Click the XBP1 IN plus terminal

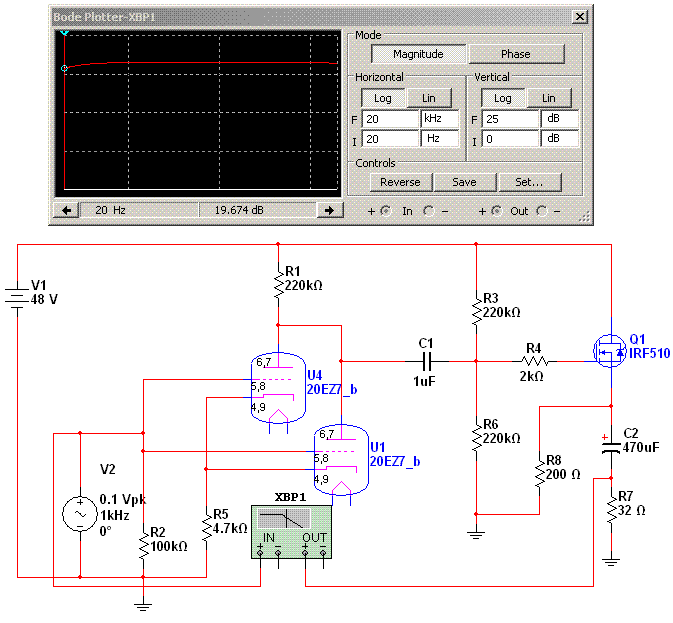260,553
